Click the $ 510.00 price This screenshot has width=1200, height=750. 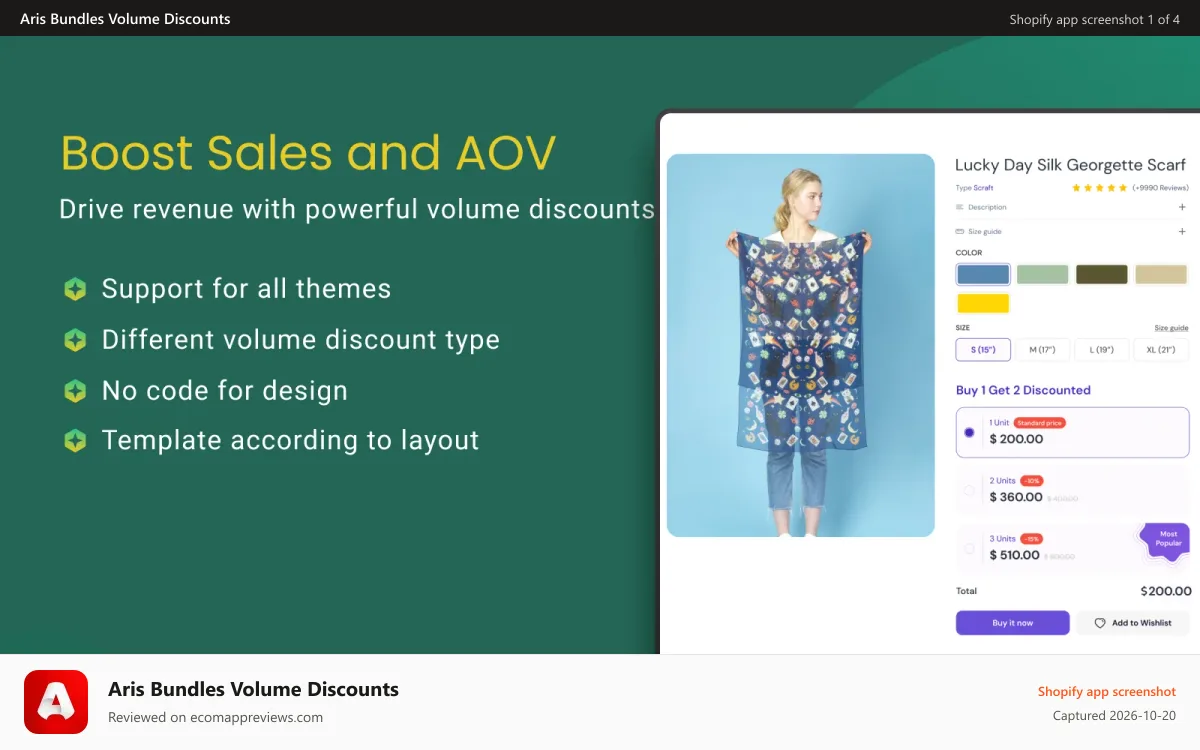click(x=1015, y=555)
